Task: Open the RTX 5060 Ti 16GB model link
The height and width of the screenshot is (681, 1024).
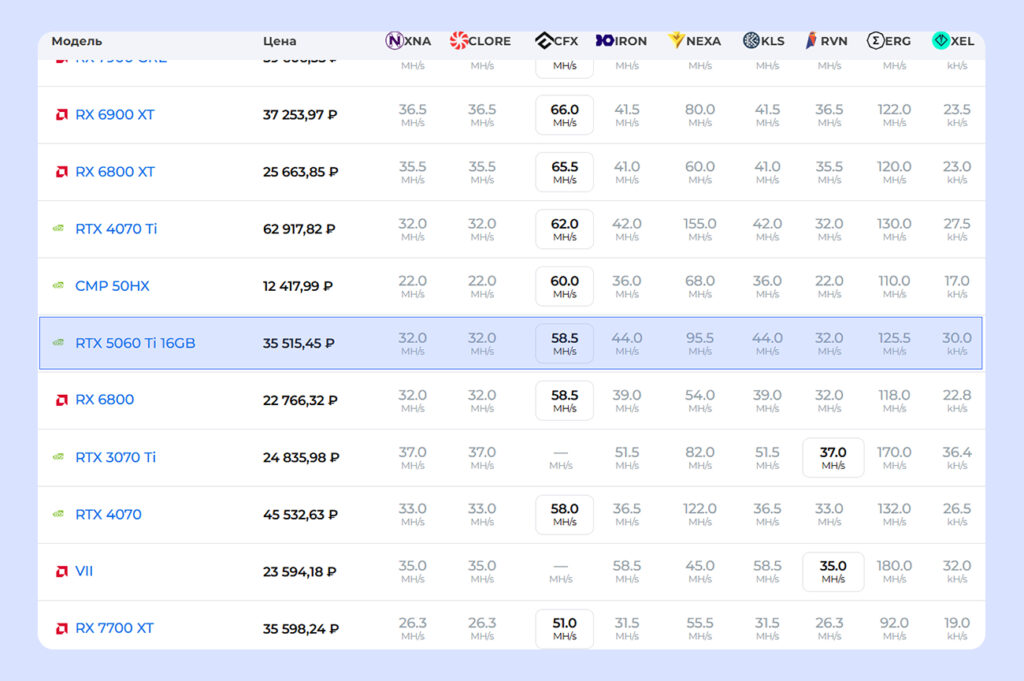Action: [x=135, y=343]
